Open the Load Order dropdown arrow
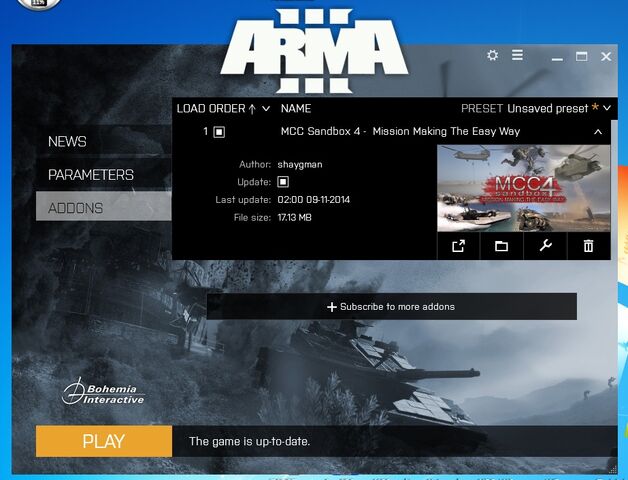 [266, 109]
